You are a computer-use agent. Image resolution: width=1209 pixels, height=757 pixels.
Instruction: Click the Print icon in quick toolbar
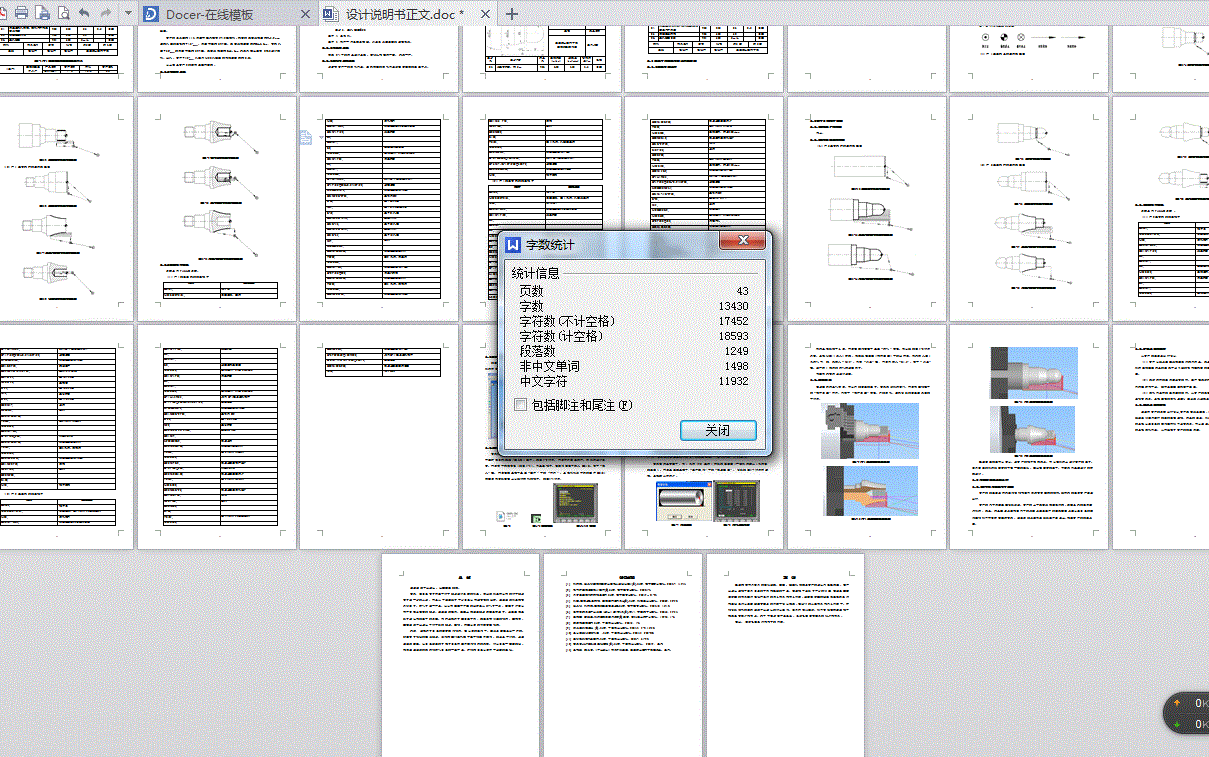click(21, 13)
